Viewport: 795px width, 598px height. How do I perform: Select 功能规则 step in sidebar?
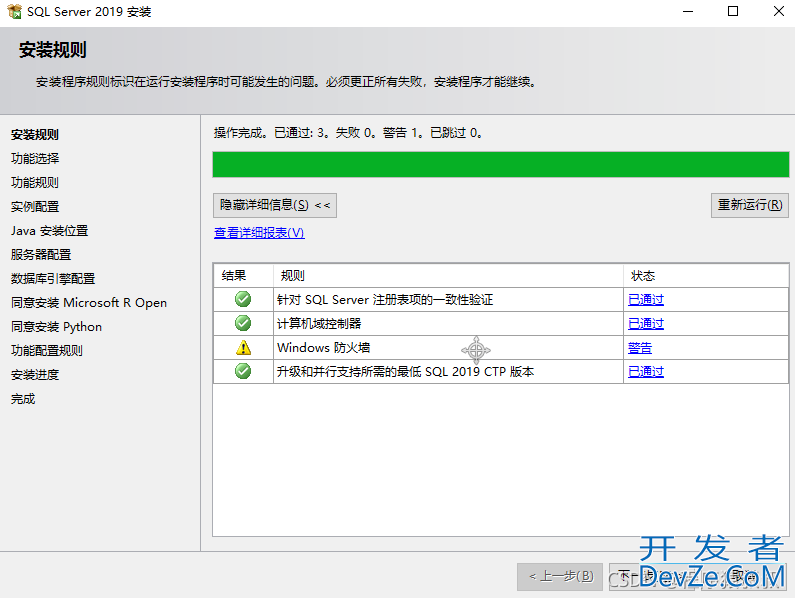pos(35,183)
